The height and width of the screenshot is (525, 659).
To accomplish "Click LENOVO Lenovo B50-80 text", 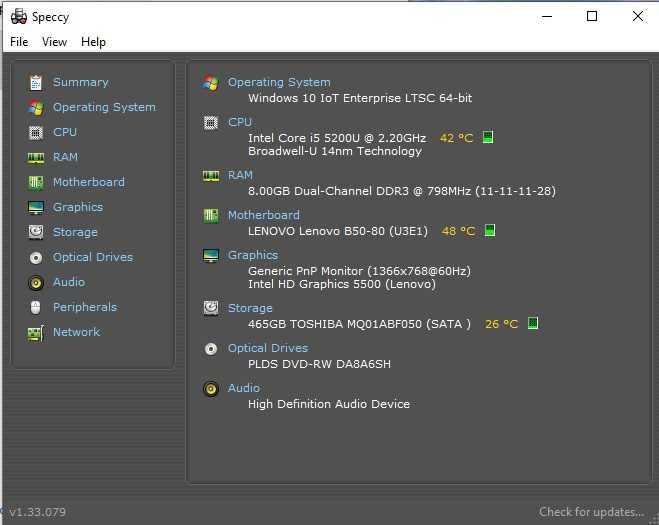I will click(338, 231).
